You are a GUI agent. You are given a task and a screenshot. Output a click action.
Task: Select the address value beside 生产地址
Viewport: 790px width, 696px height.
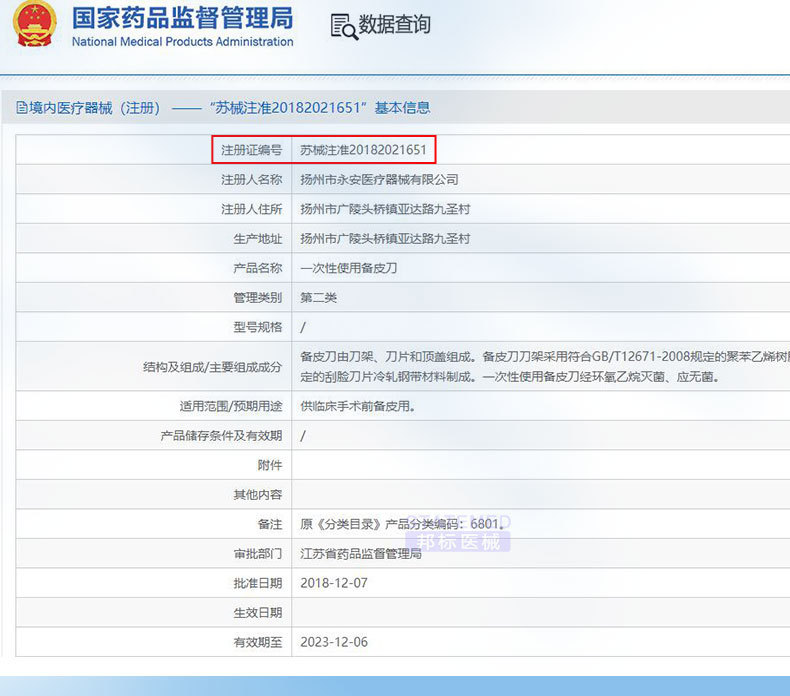[385, 239]
